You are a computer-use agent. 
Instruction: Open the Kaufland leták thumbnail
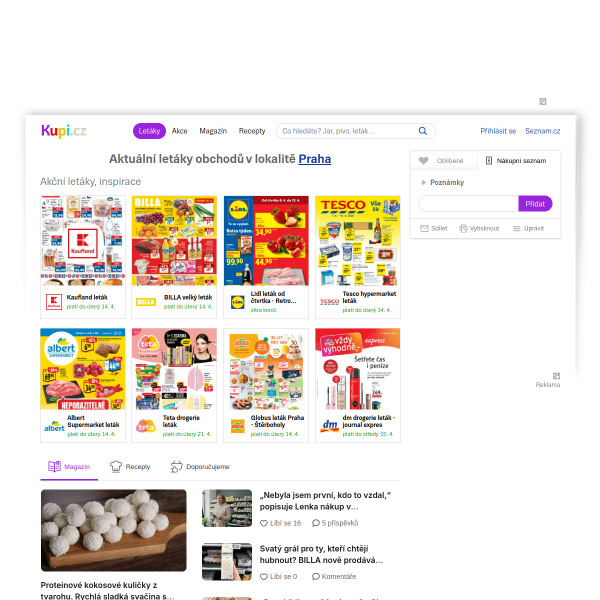coord(83,241)
